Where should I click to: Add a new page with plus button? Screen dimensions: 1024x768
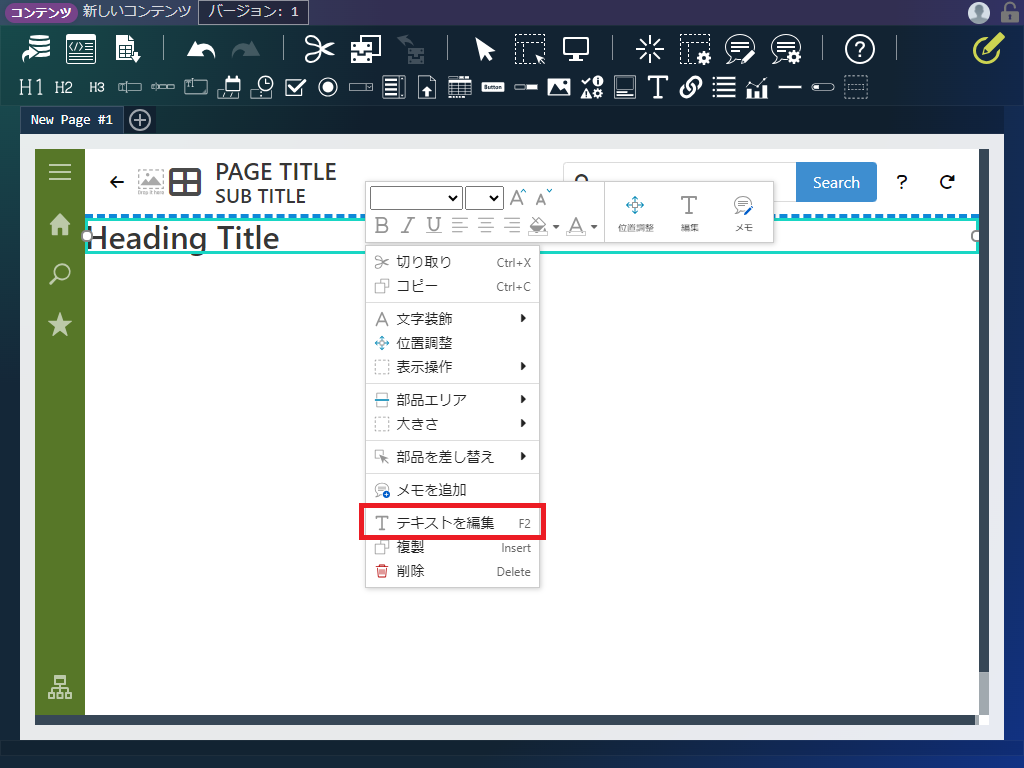[x=140, y=120]
